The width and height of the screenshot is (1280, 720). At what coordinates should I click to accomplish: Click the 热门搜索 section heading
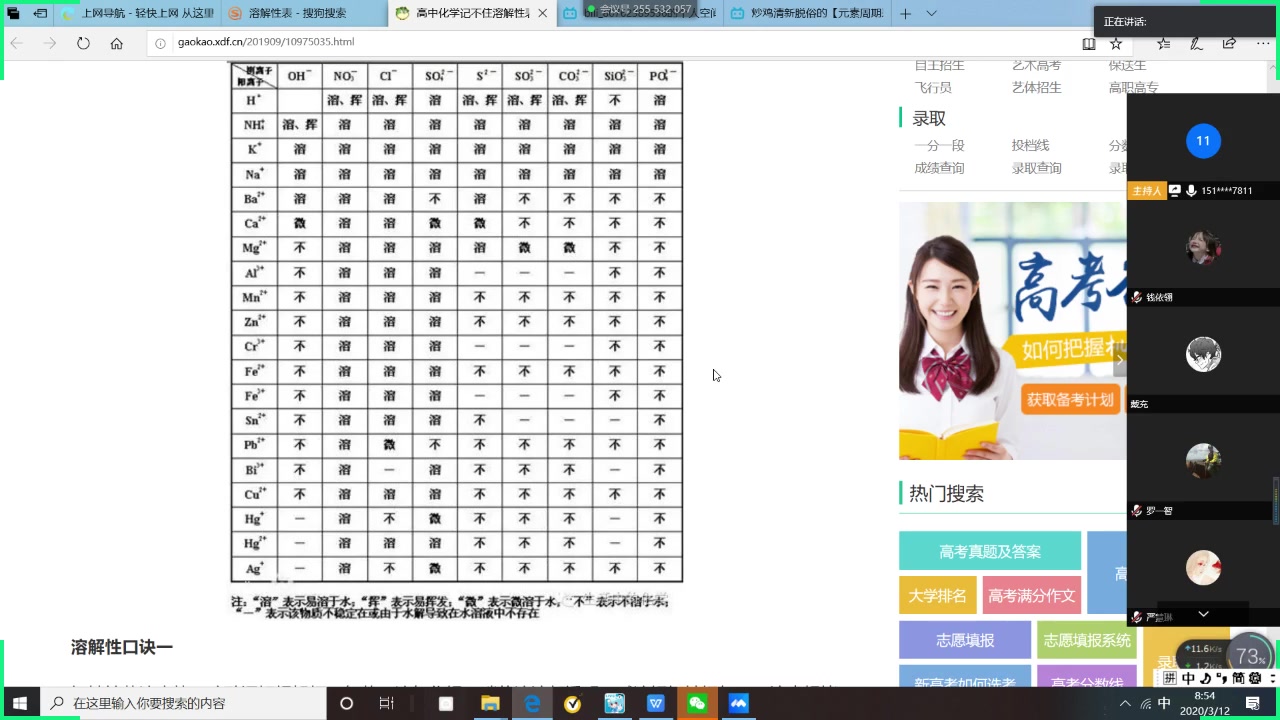[x=946, y=493]
